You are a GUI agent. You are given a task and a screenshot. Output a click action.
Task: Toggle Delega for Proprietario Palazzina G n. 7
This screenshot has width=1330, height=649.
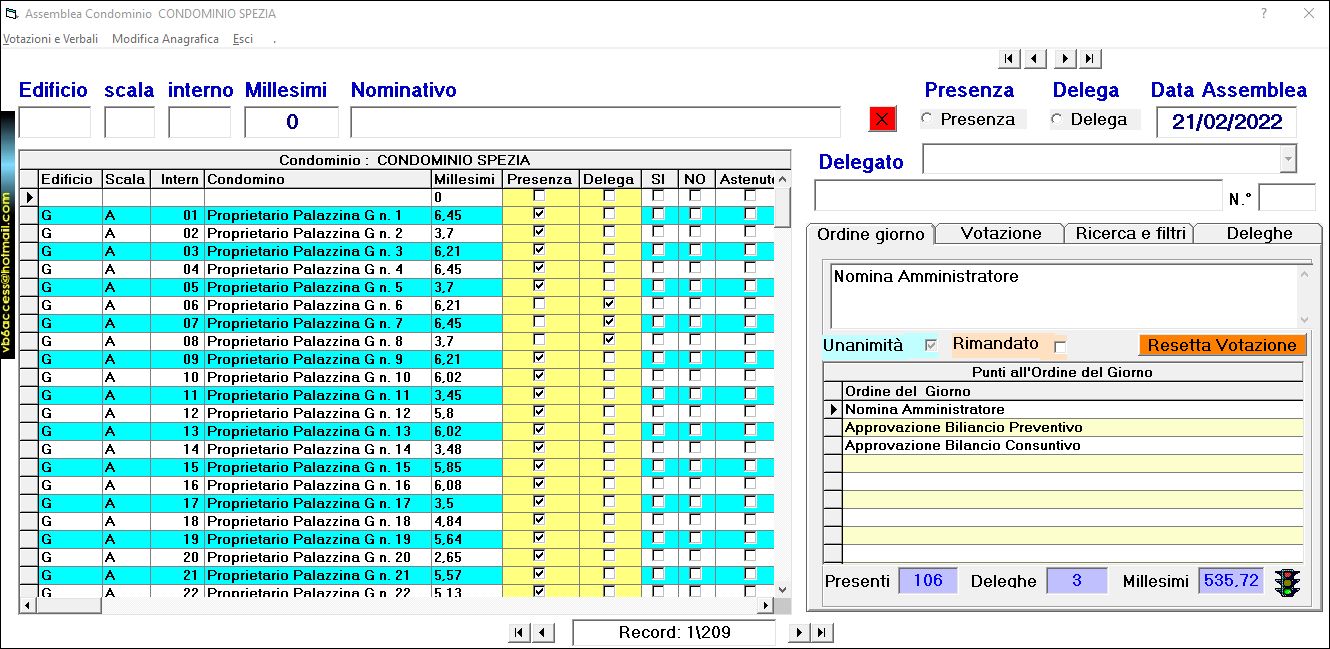pos(610,323)
